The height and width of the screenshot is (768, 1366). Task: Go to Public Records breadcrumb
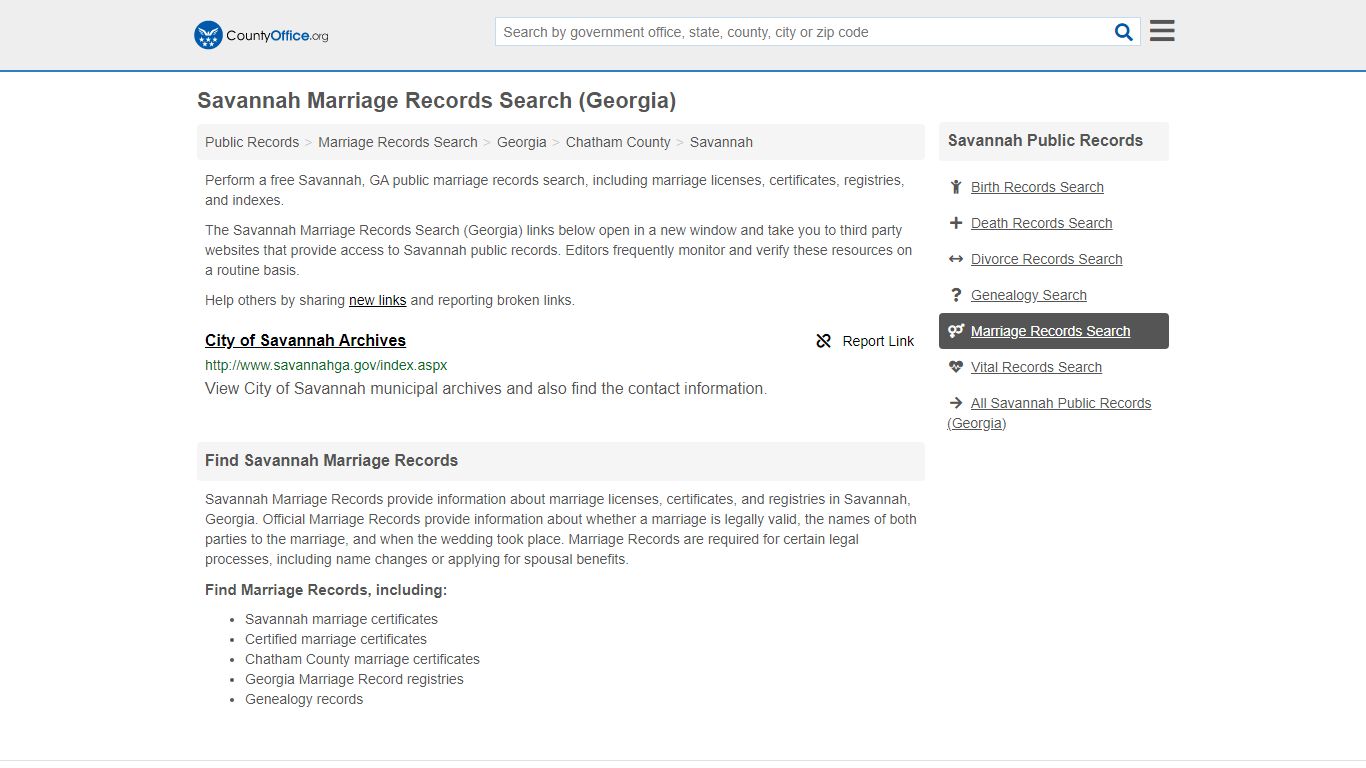tap(252, 142)
